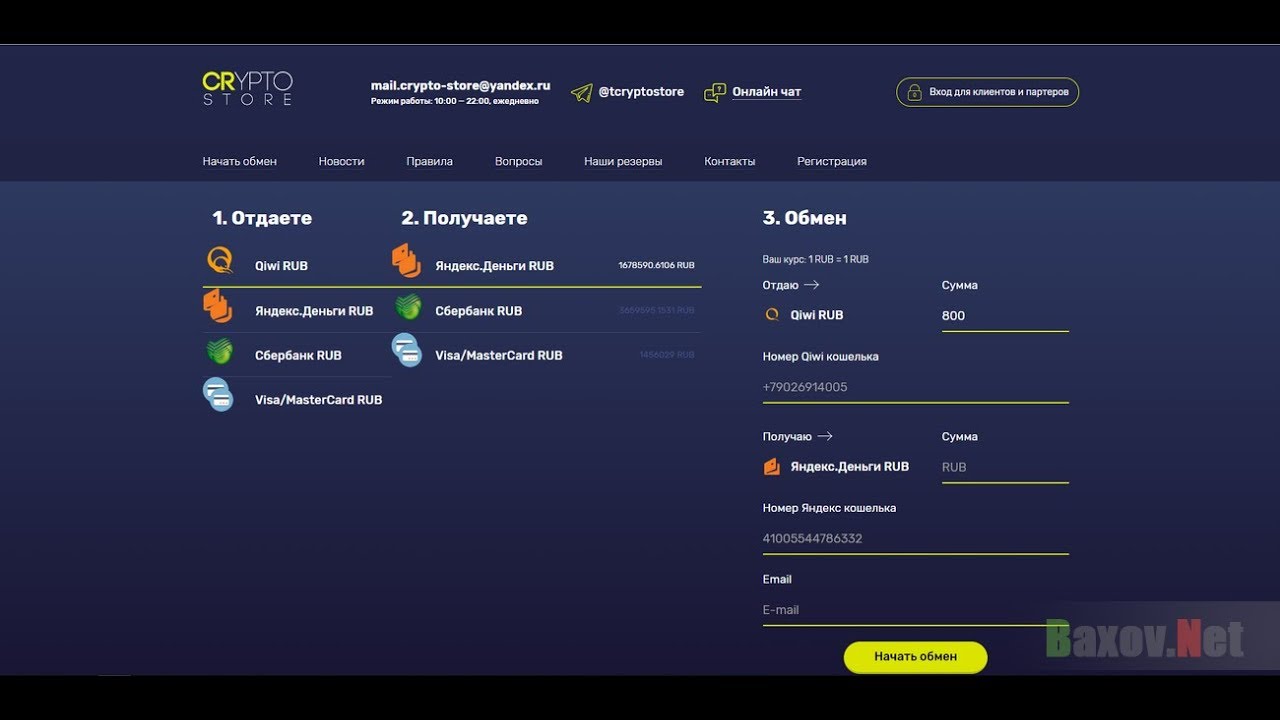Click the padlock icon in login button
The width and height of the screenshot is (1280, 720).
(914, 92)
